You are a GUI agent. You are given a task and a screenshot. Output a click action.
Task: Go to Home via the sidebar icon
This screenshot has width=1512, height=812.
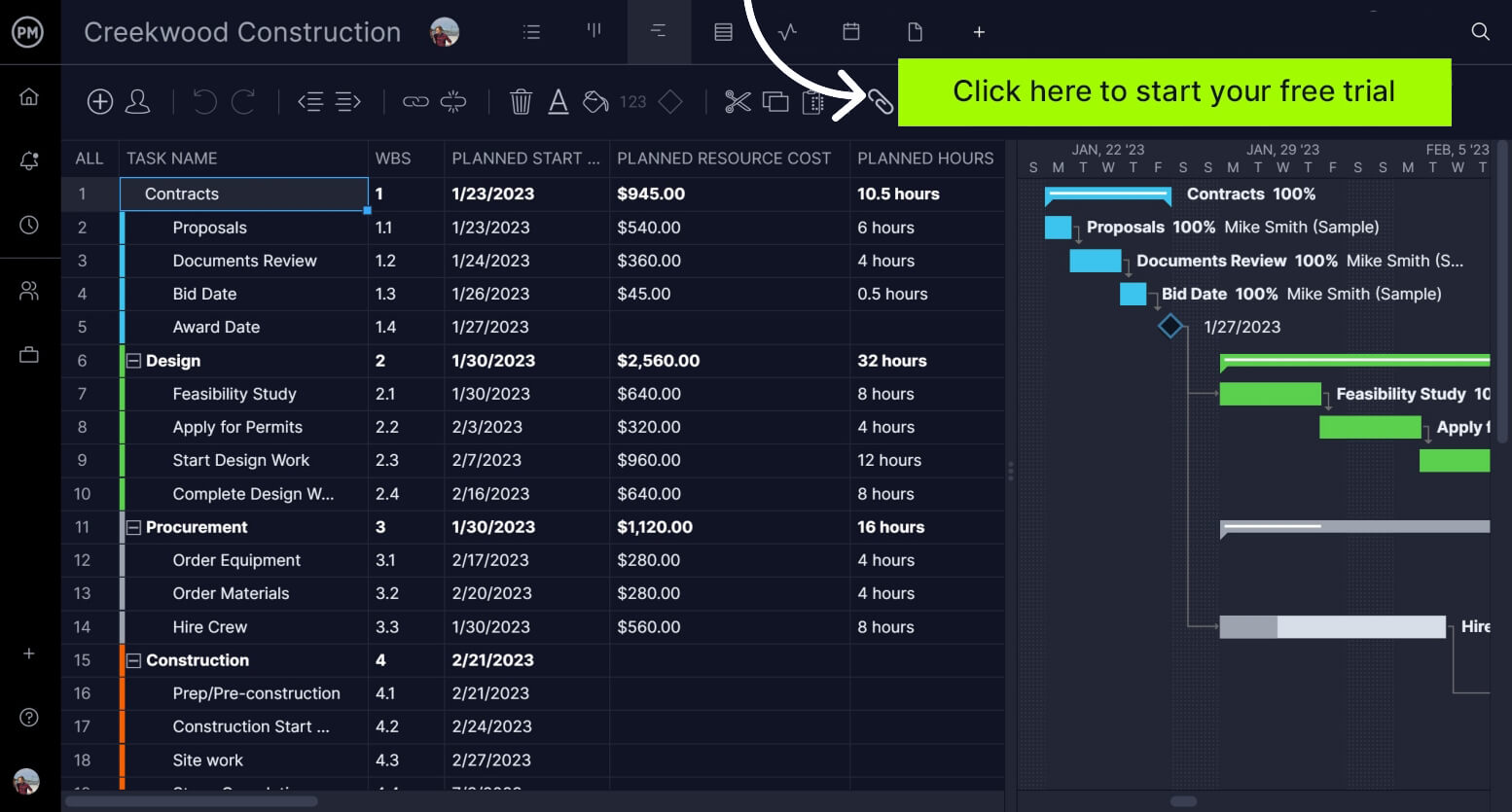tap(29, 96)
